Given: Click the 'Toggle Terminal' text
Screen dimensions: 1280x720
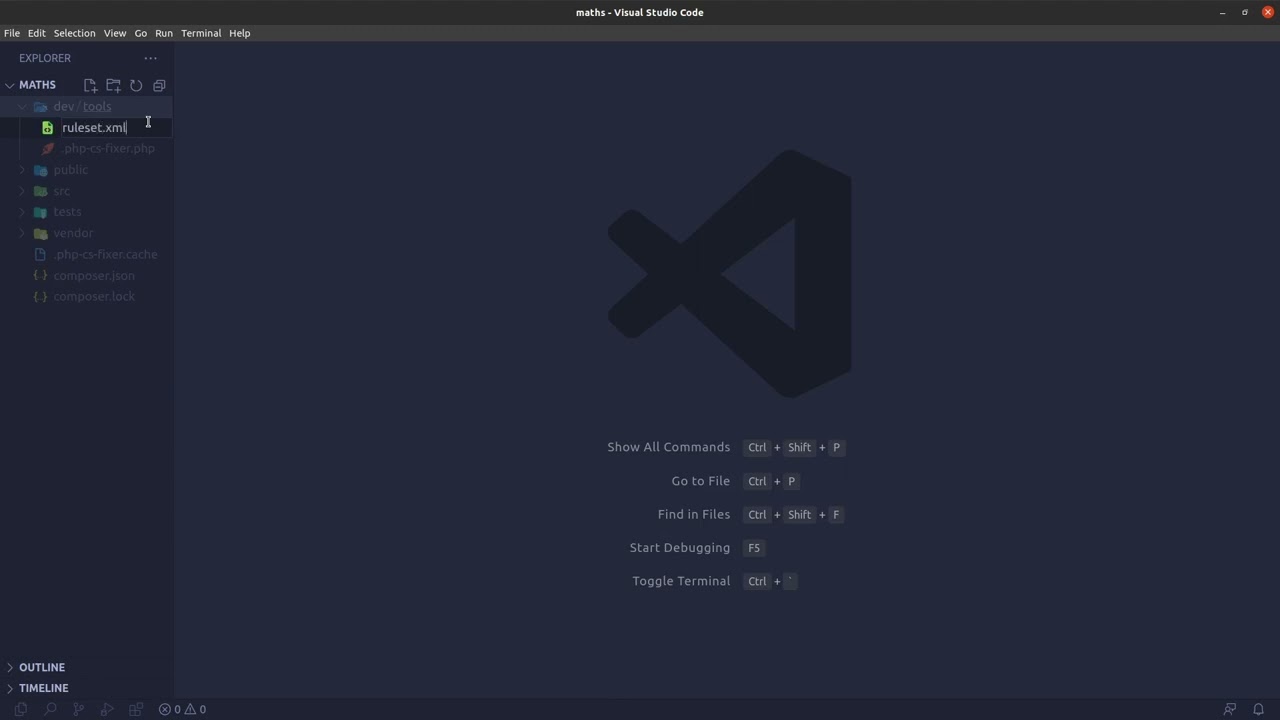Looking at the screenshot, I should [x=681, y=581].
